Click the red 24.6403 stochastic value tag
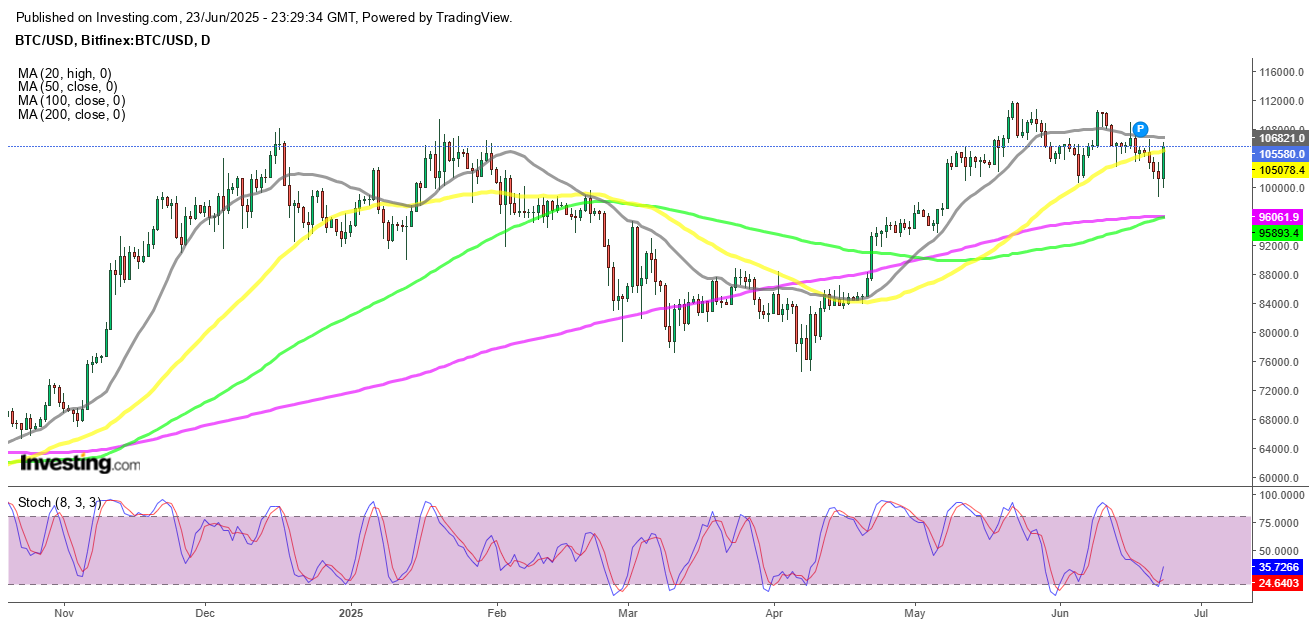The width and height of the screenshot is (1316, 626). 1280,582
